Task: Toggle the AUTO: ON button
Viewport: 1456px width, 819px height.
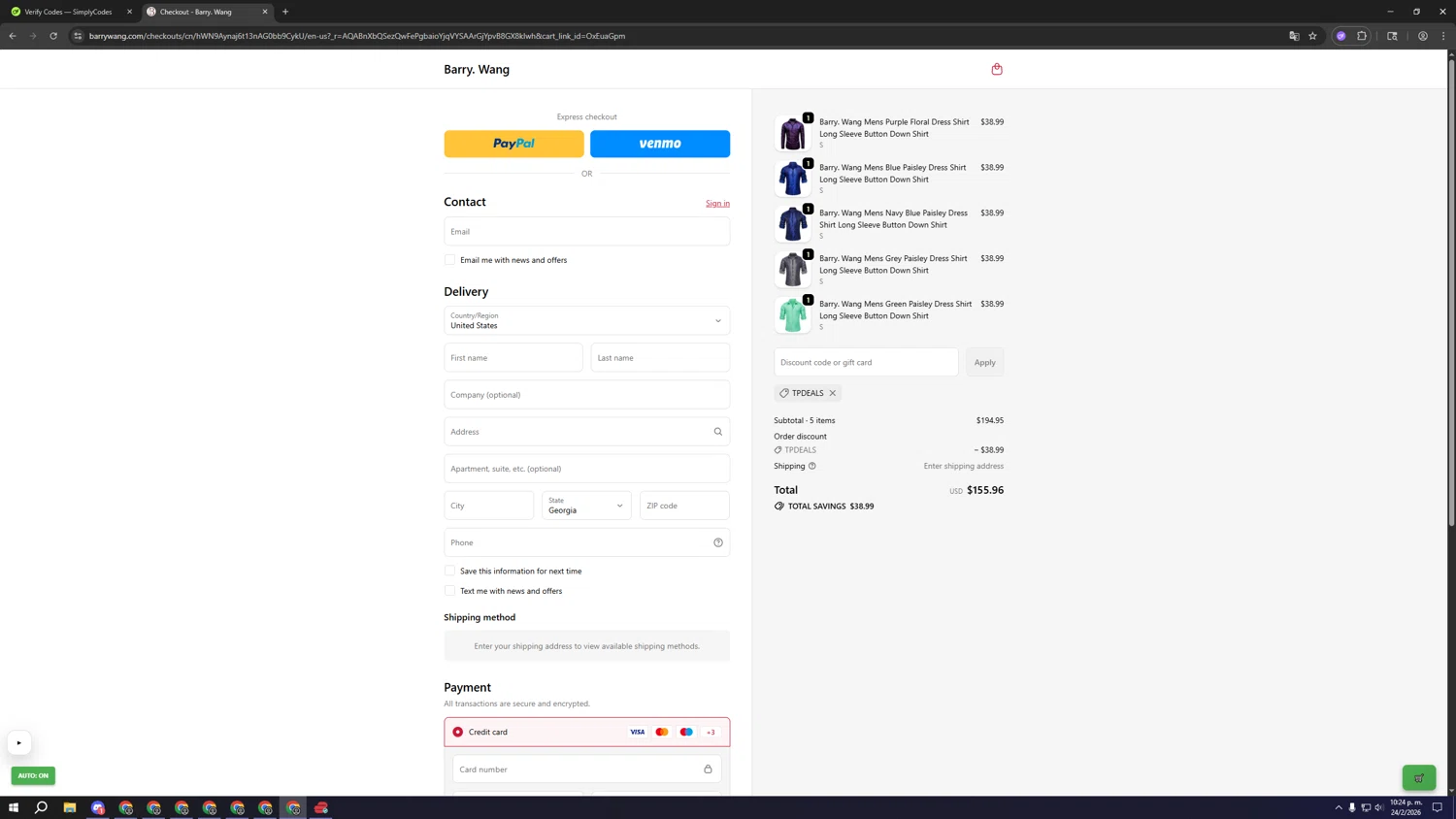Action: coord(33,775)
